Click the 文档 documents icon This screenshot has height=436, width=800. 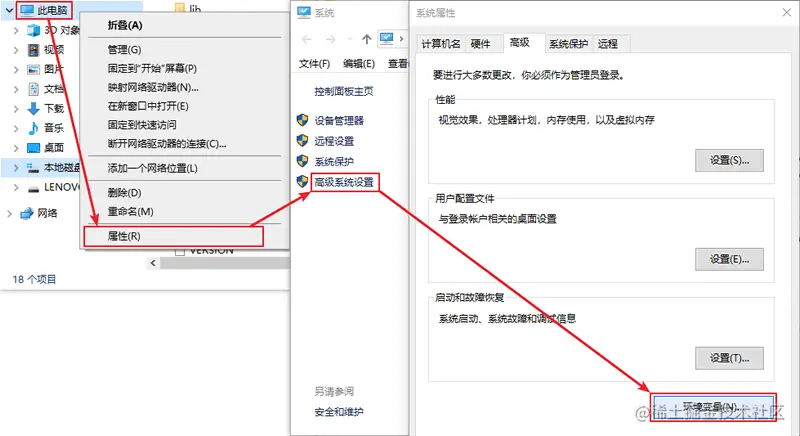click(x=34, y=89)
